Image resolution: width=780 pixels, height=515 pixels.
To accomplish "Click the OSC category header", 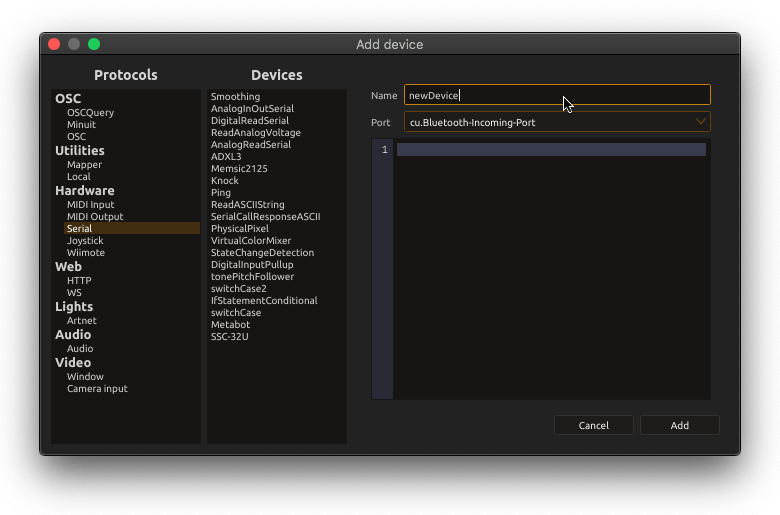I will coord(68,99).
